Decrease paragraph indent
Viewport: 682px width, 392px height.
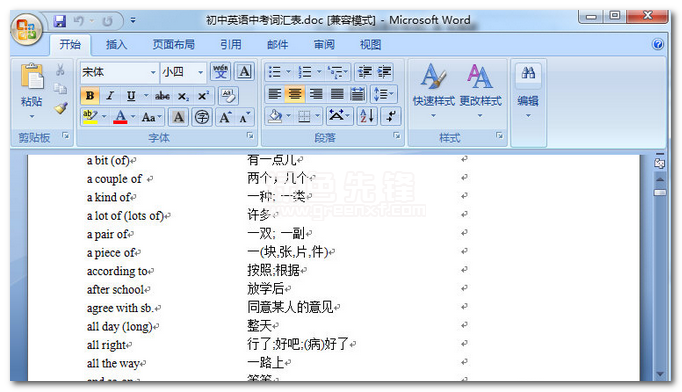coord(364,72)
